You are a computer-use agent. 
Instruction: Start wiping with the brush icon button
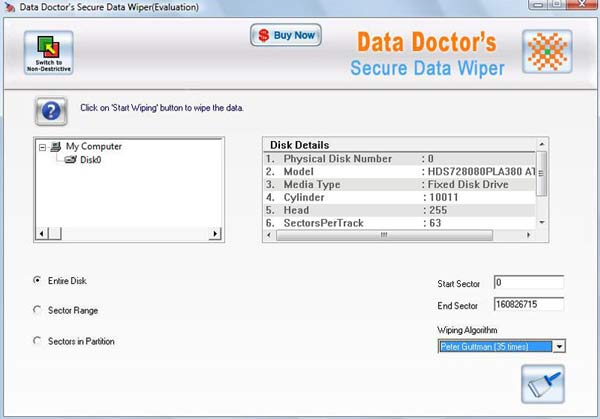click(543, 384)
